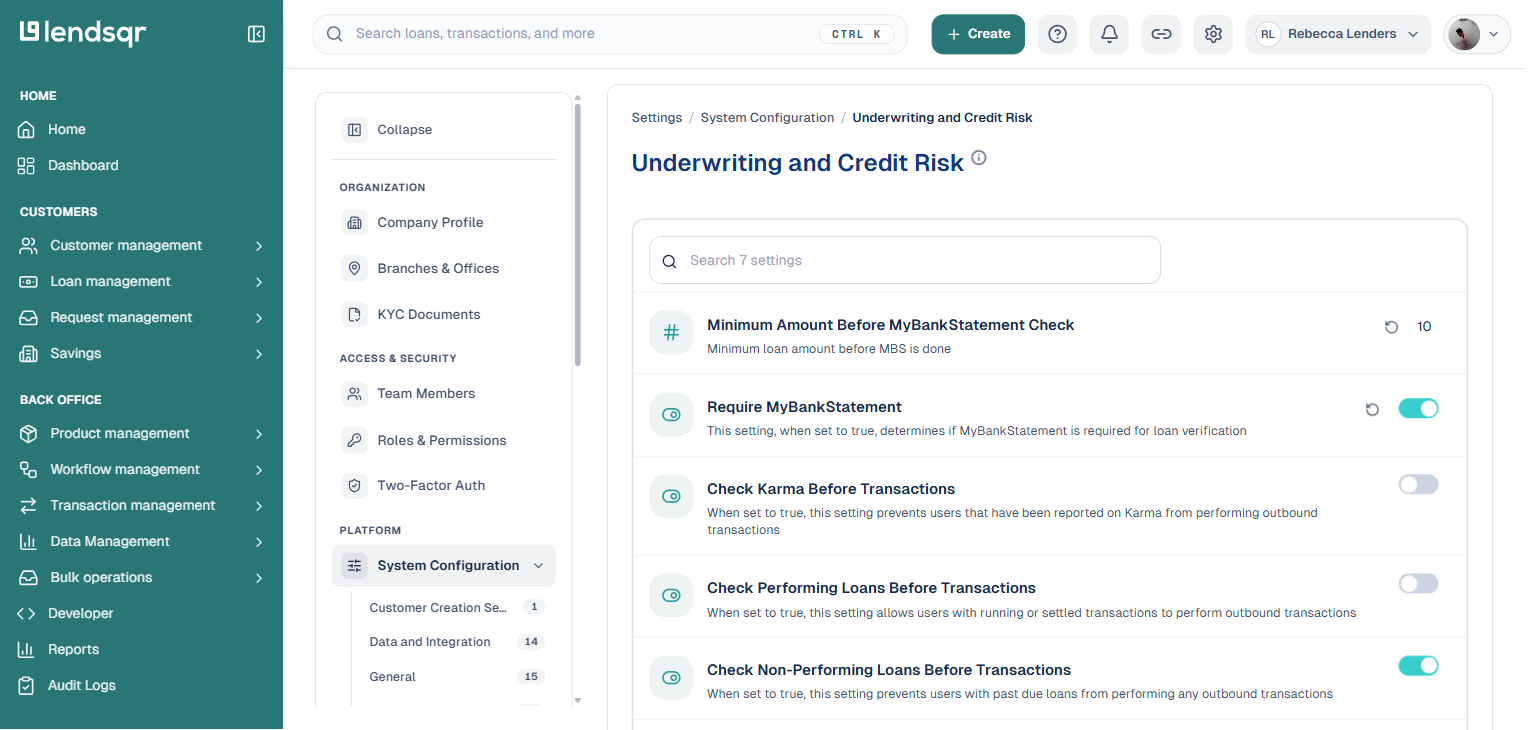Click the Branches & Offices location pin icon
Viewport: 1535px width, 730px height.
[354, 269]
